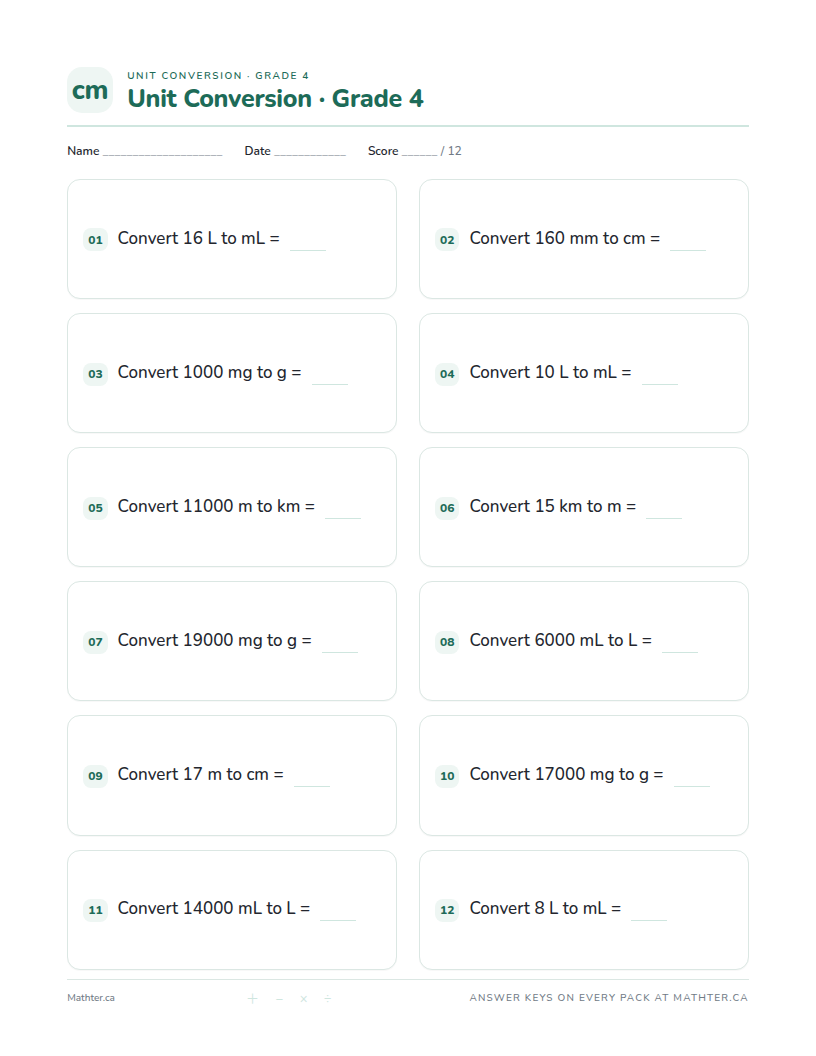Click text 'Convert 11000 m to km ='
The image size is (816, 1056).
point(216,506)
